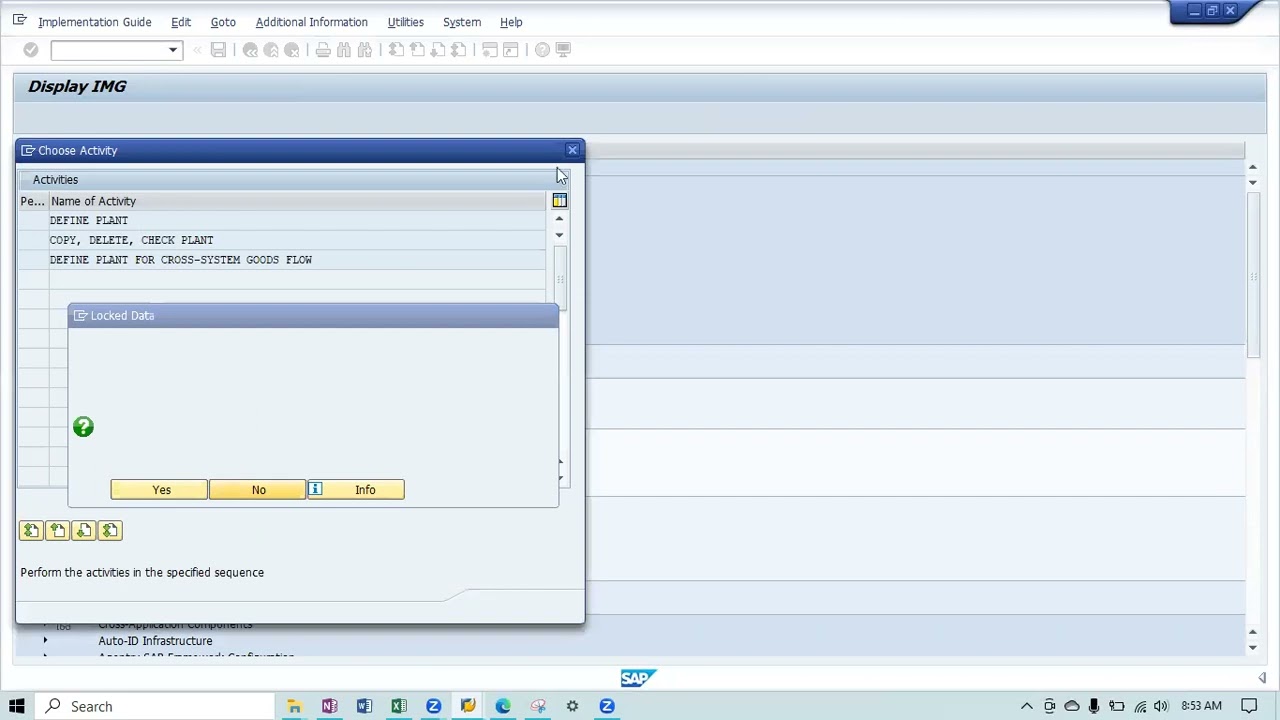This screenshot has width=1280, height=720.
Task: Open the Additional Information menu
Action: [x=312, y=22]
